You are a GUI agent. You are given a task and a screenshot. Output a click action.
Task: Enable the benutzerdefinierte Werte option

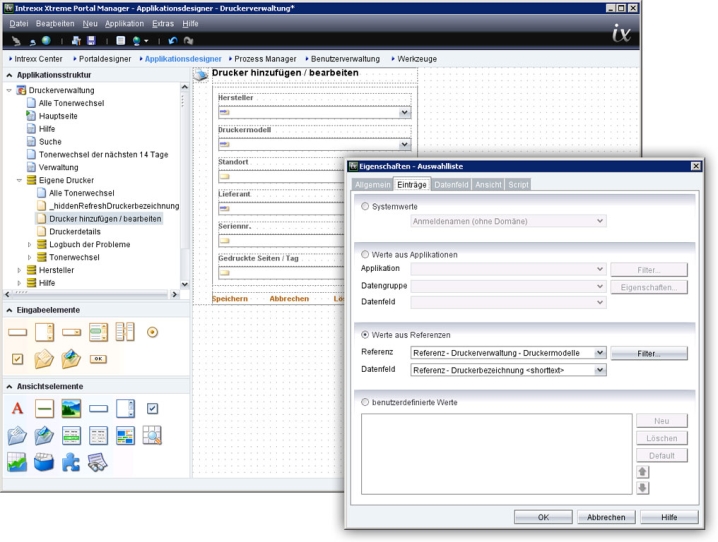coord(365,401)
